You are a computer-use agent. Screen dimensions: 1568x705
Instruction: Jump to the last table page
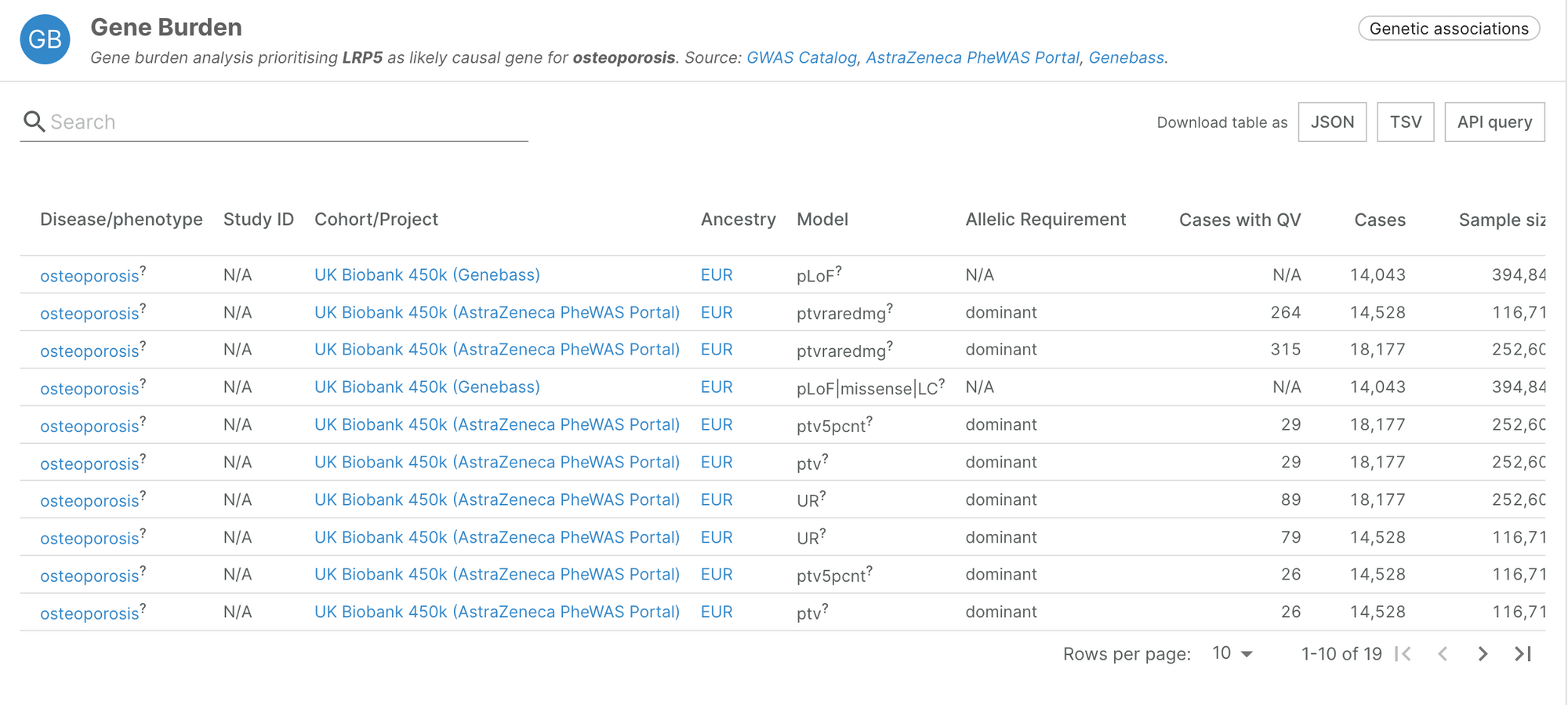point(1523,654)
